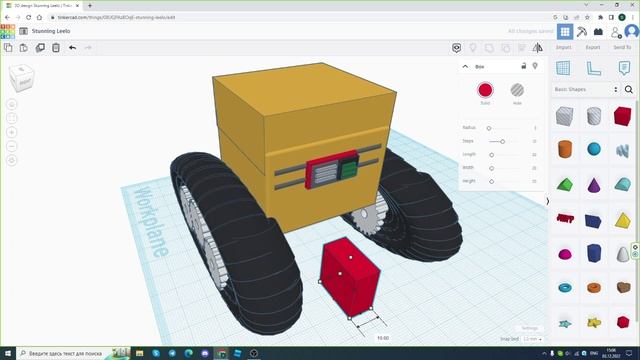This screenshot has height=360, width=640.
Task: Open the Blocks pickaxe mode
Action: coord(582,31)
